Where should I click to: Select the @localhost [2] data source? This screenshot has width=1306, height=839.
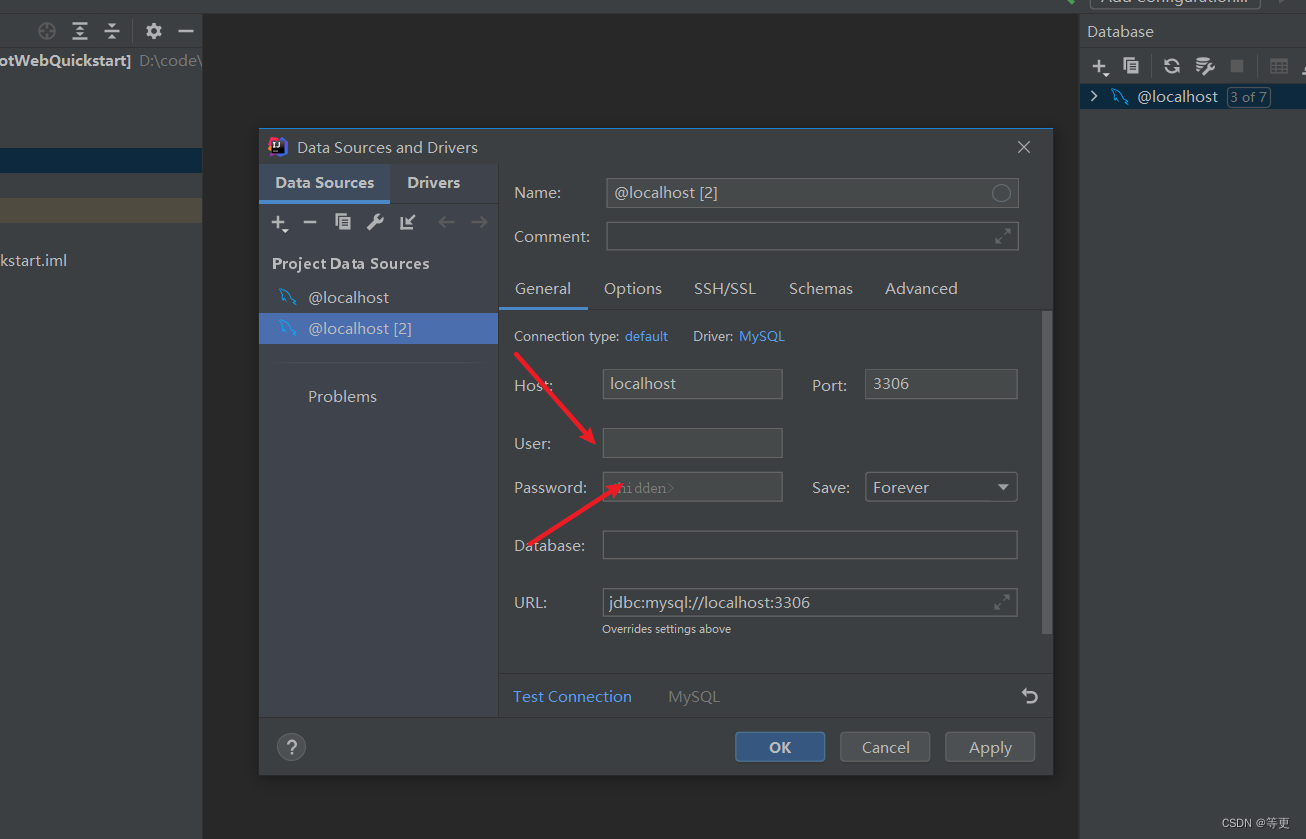(x=378, y=328)
